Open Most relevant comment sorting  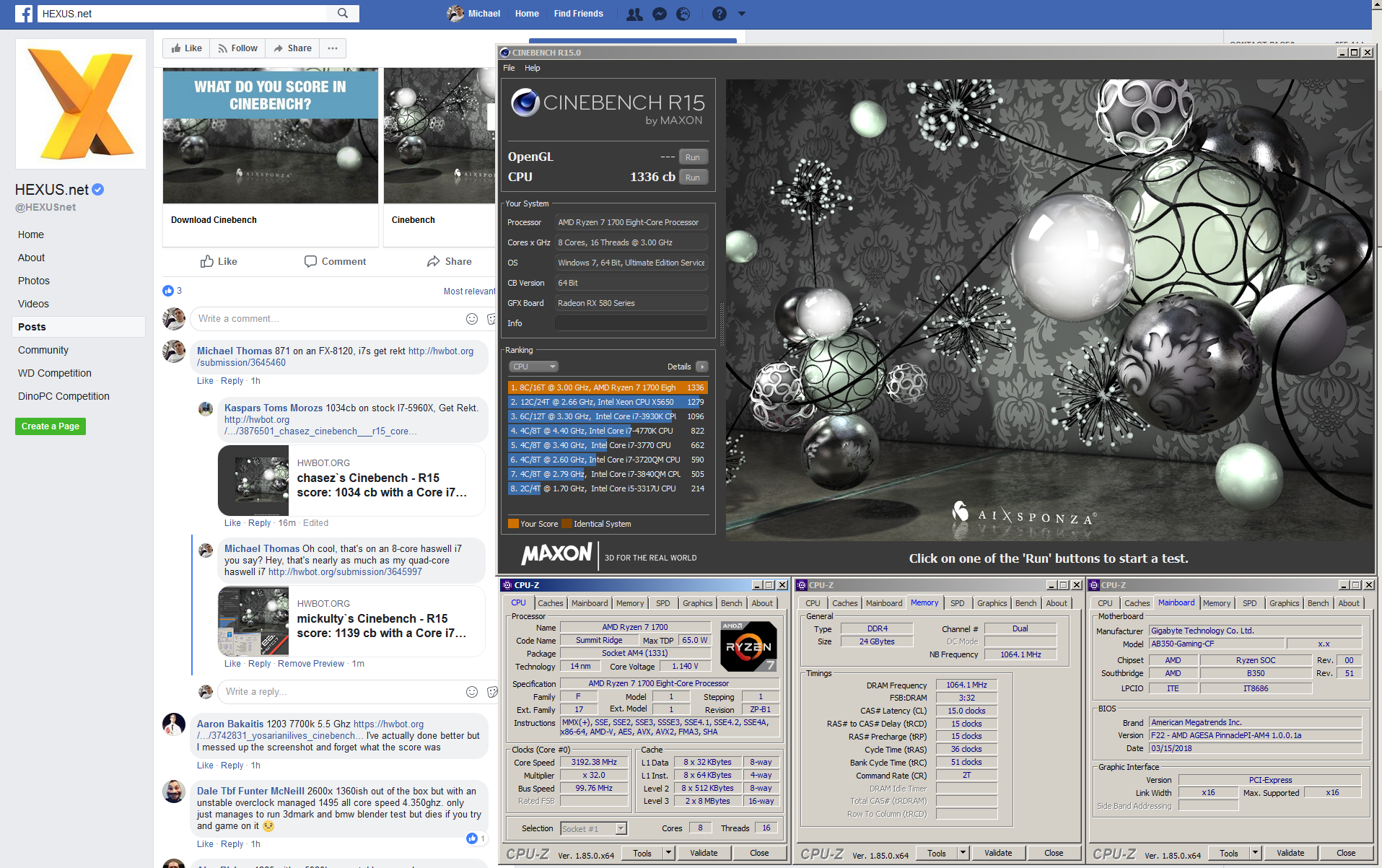click(x=469, y=291)
